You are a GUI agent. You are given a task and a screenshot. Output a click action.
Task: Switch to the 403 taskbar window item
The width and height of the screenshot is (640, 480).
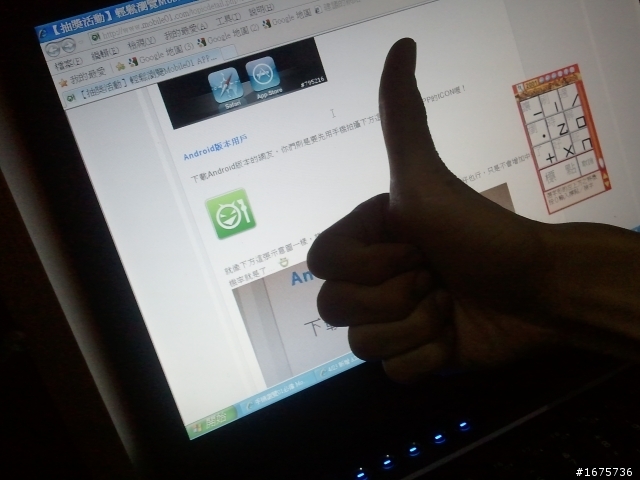339,367
